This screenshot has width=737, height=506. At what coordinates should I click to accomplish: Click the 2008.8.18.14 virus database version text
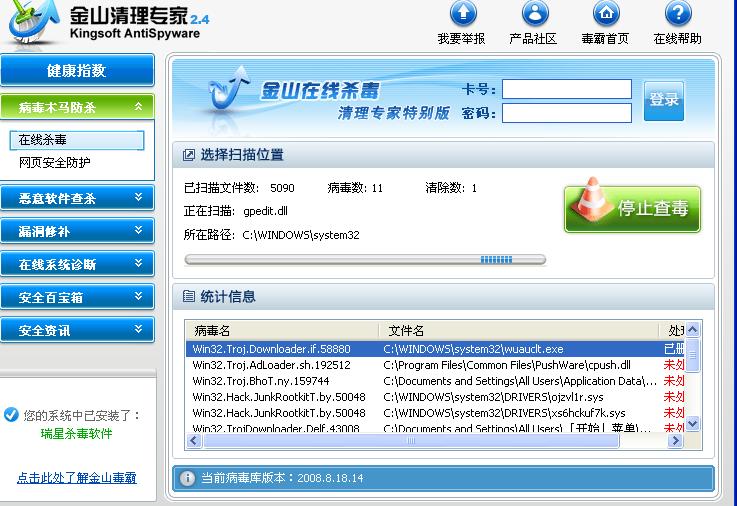pyautogui.click(x=330, y=478)
